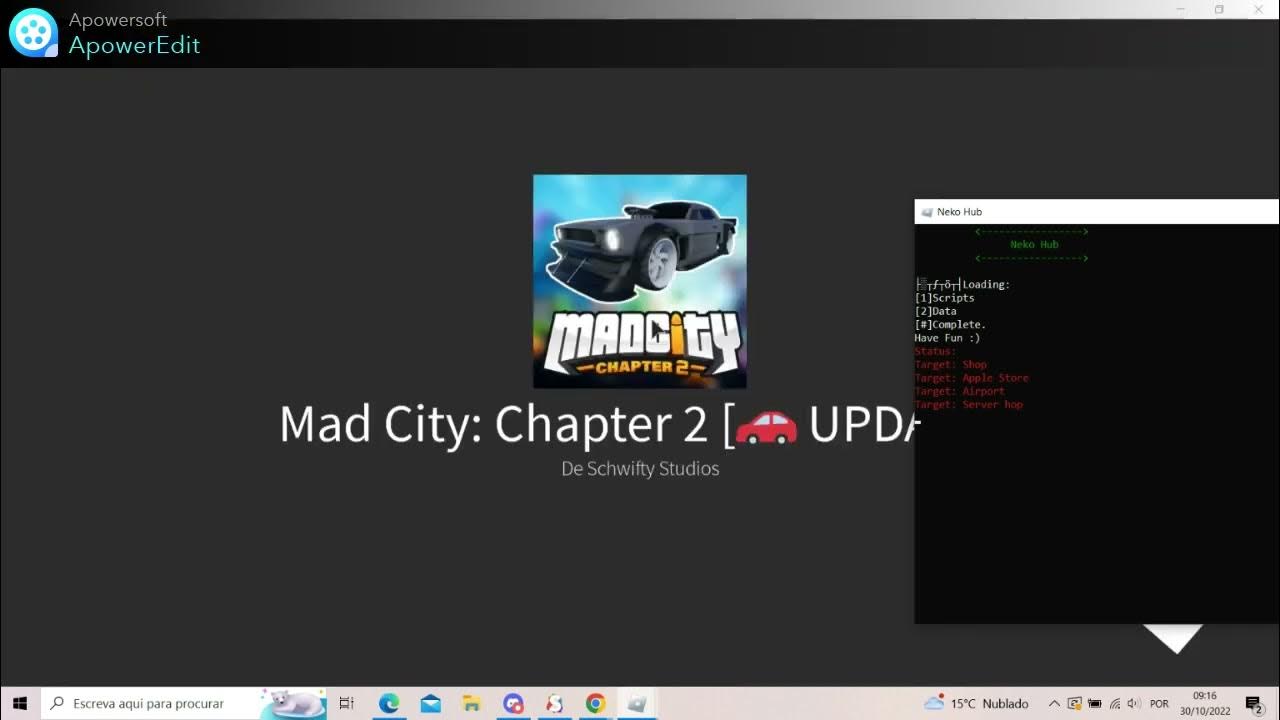Click the '[#]Complete.' line in console

click(x=950, y=324)
